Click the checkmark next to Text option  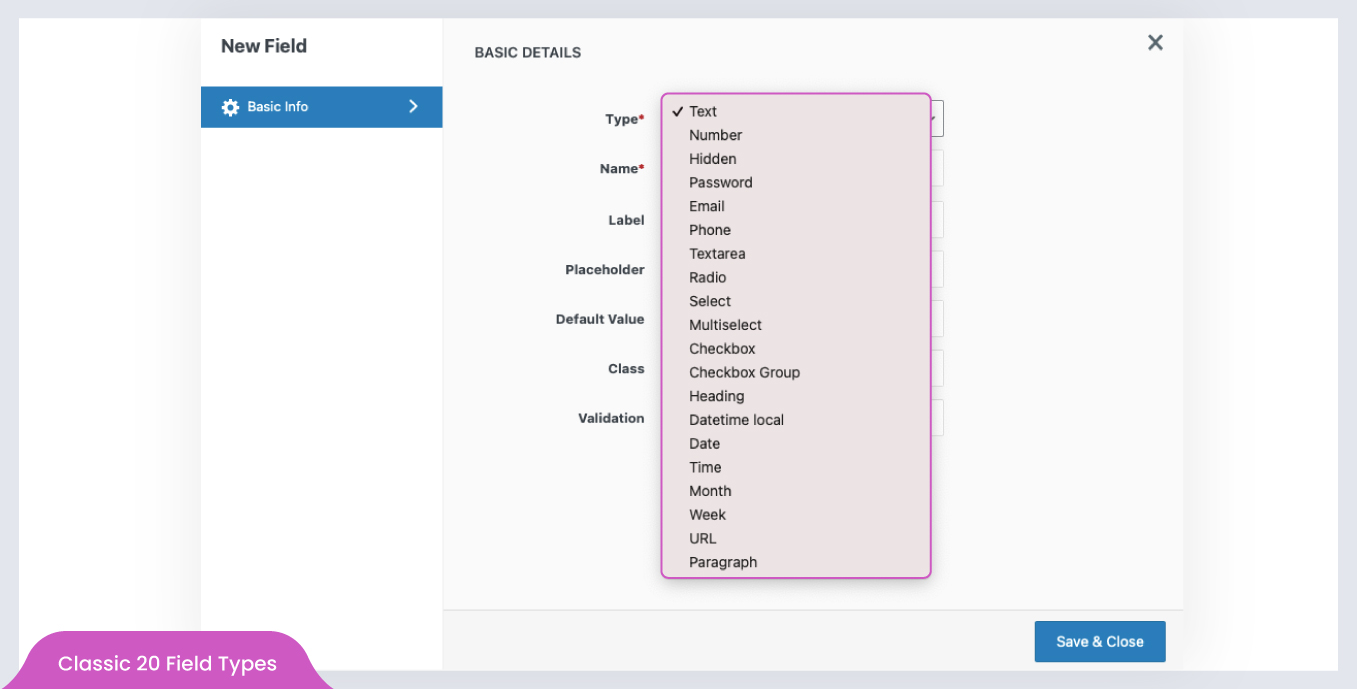679,111
